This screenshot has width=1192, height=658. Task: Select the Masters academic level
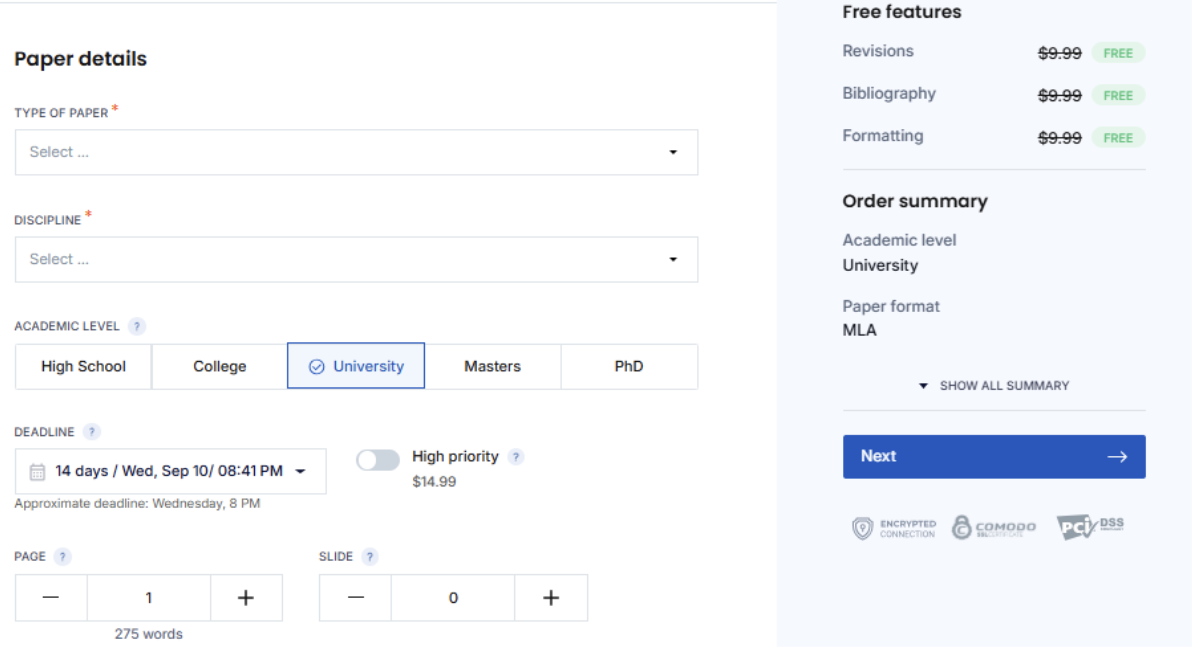point(493,366)
